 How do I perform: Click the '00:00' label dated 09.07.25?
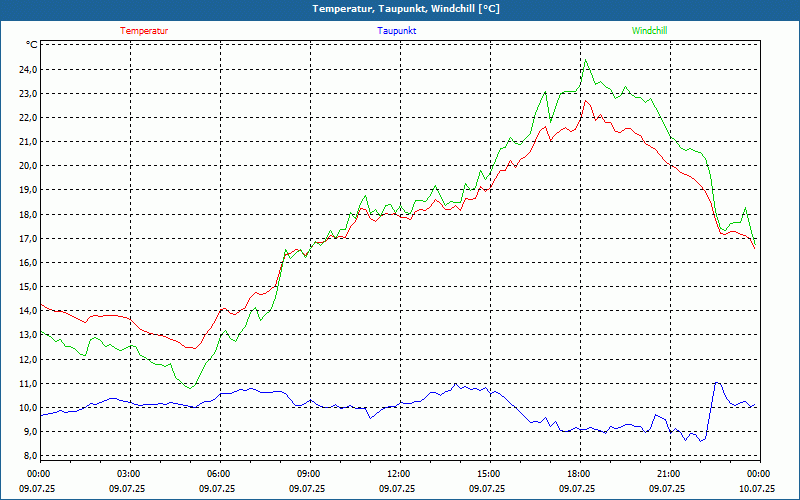[40, 473]
